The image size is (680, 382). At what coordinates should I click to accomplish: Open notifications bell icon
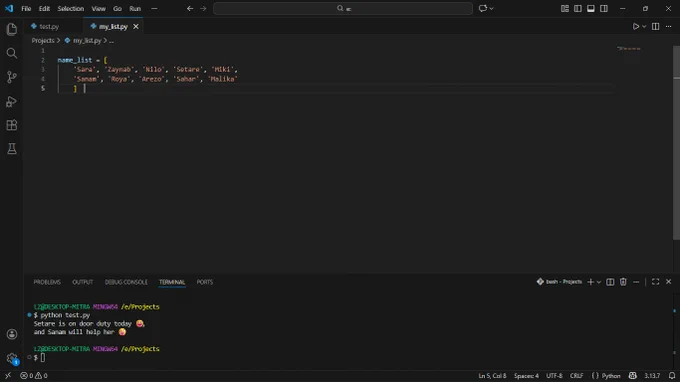pos(672,375)
